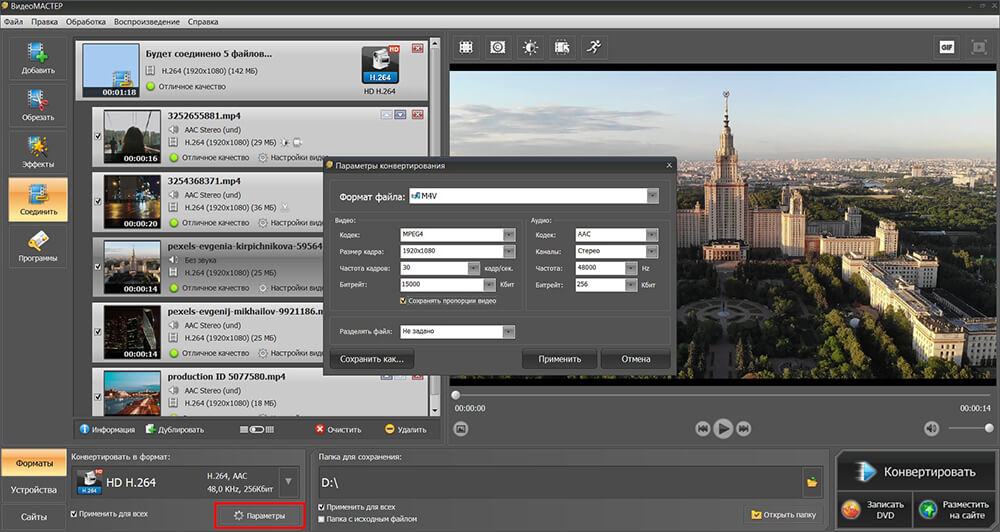The height and width of the screenshot is (532, 1000).
Task: Click the watermark (copyright) icon above preview
Action: [x=498, y=47]
